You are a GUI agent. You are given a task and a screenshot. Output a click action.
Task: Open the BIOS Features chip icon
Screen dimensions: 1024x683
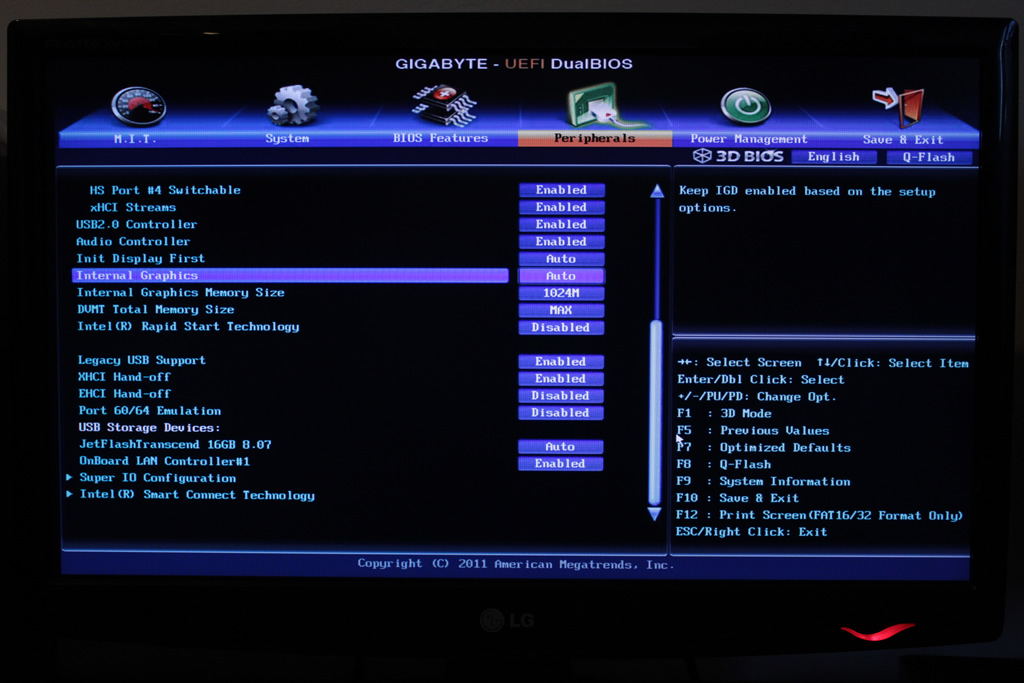tap(444, 105)
